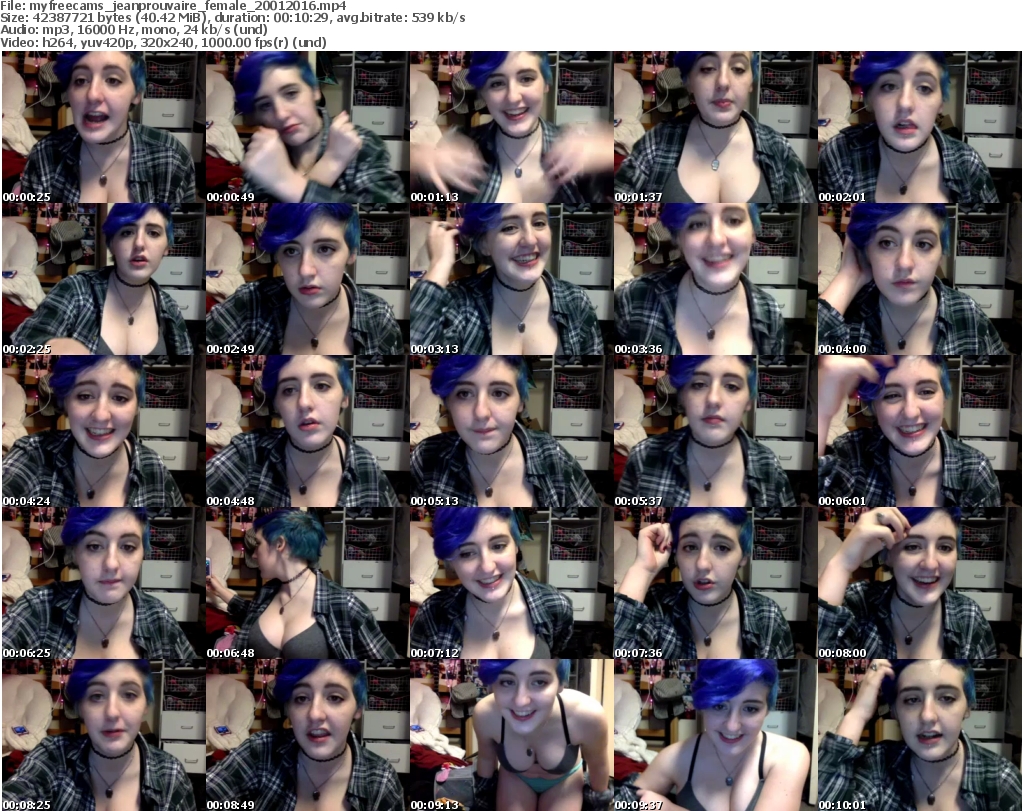
Task: Choose the frame stamped 00:10:01
Action: click(919, 735)
